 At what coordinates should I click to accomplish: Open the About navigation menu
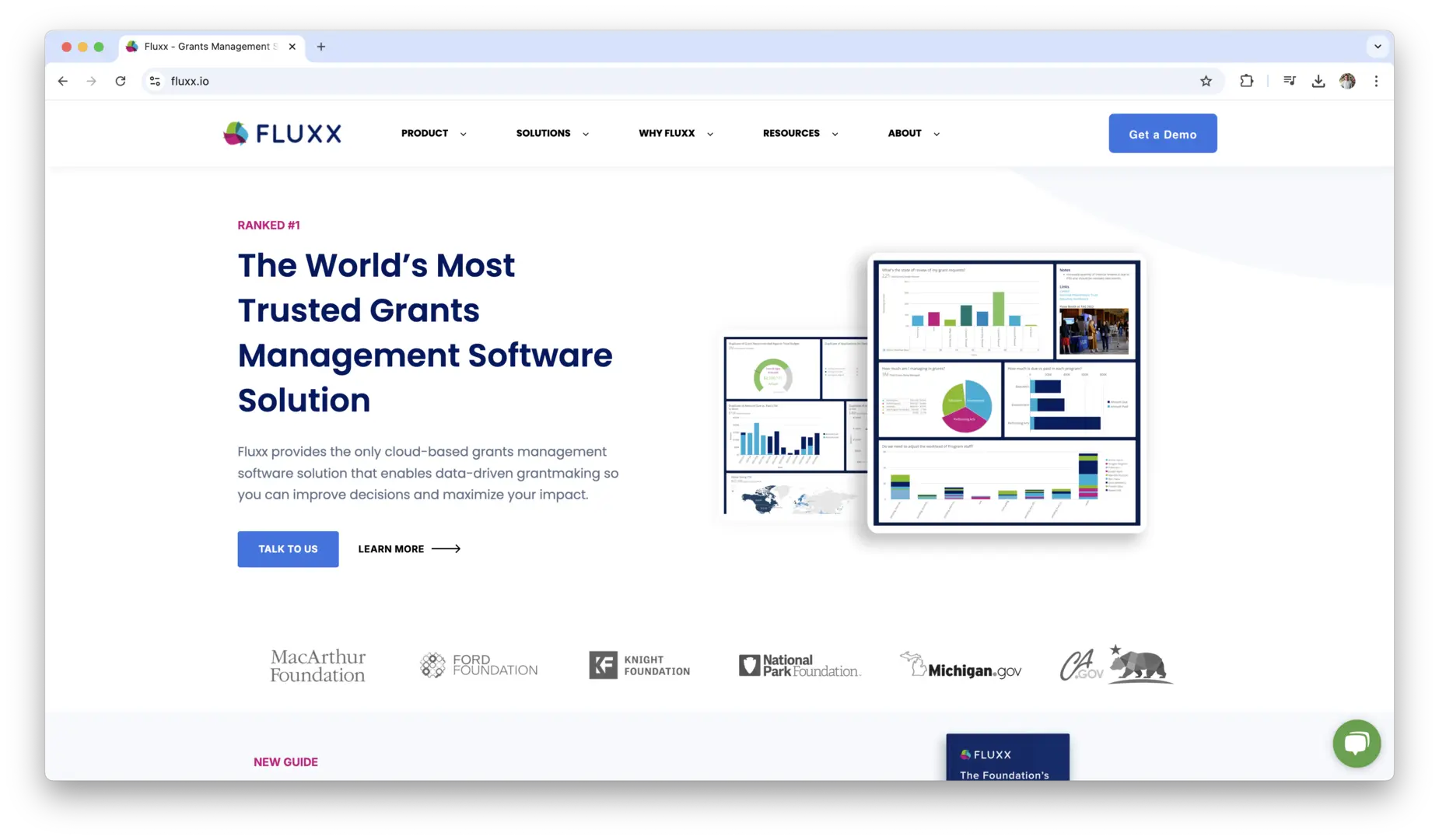tap(913, 134)
